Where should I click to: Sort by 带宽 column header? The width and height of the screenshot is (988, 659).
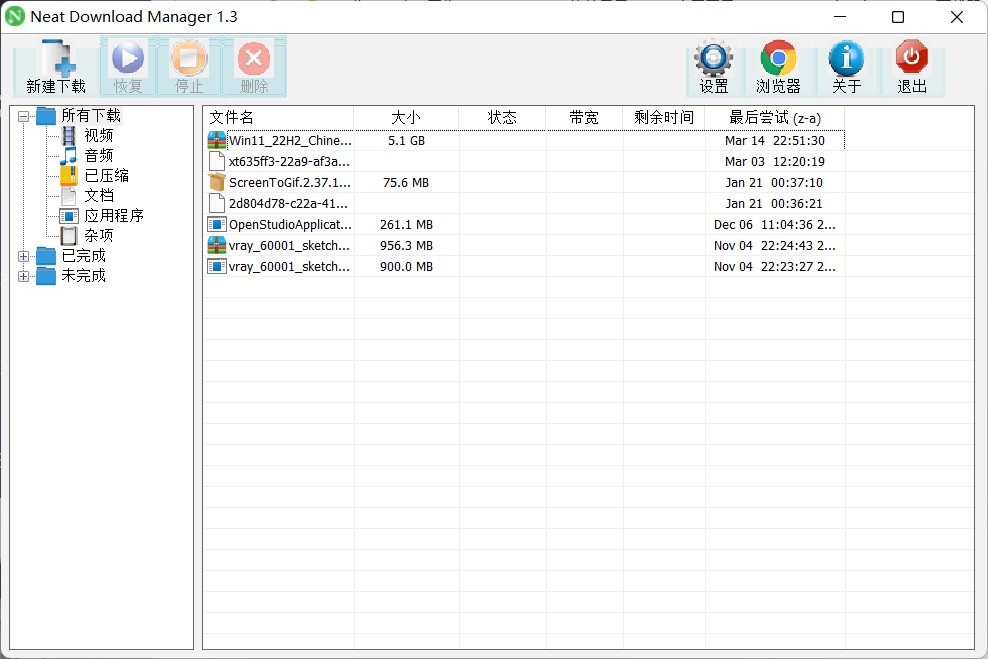(584, 118)
